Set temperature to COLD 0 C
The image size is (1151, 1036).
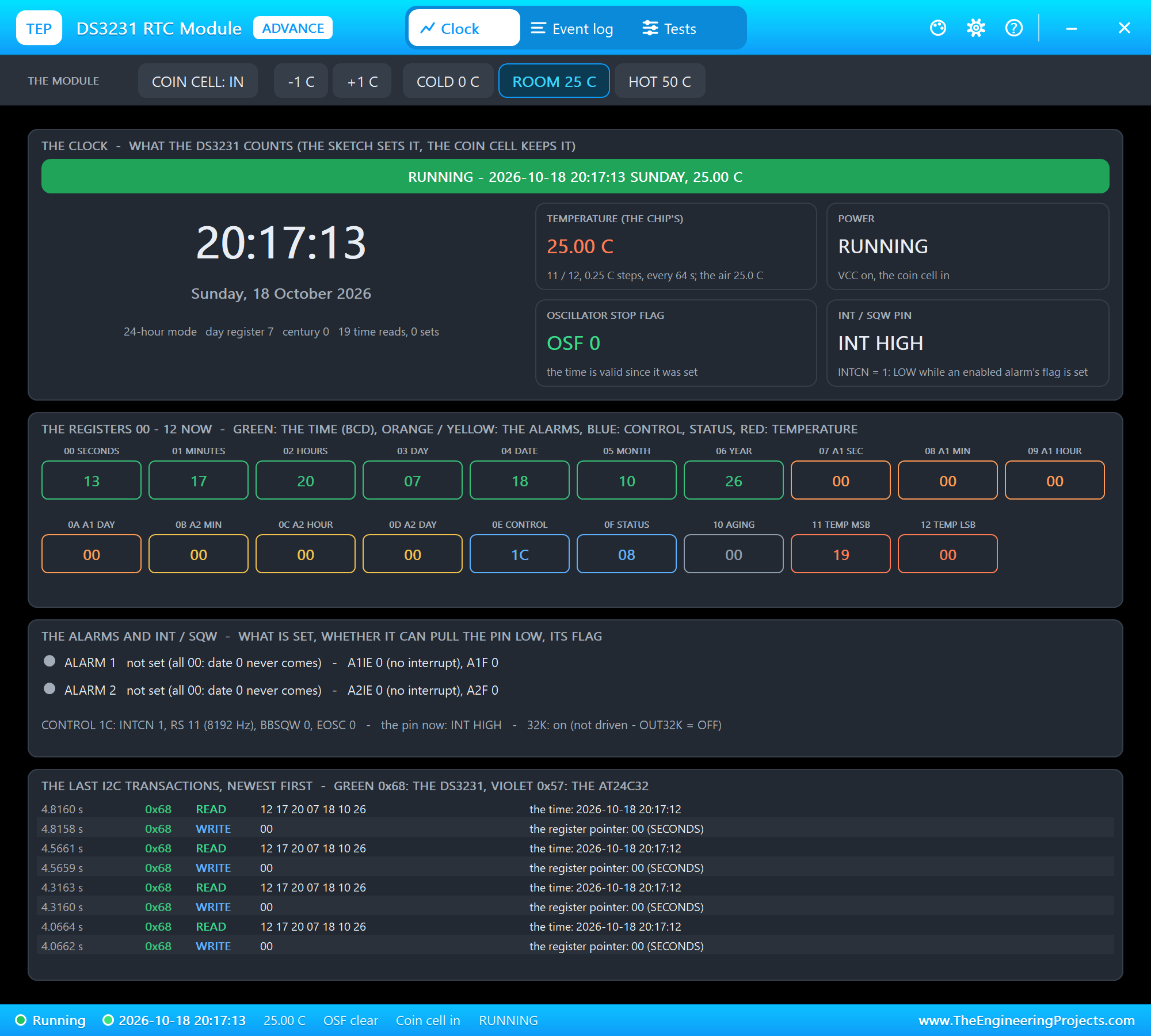pyautogui.click(x=448, y=81)
